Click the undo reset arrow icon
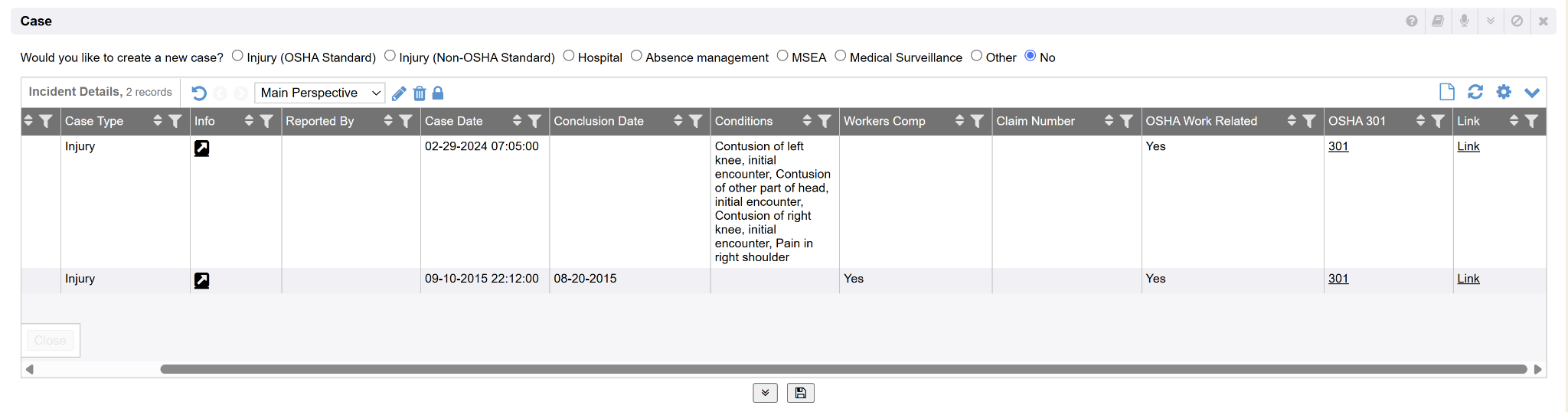Image resolution: width=1568 pixels, height=412 pixels. 199,93
